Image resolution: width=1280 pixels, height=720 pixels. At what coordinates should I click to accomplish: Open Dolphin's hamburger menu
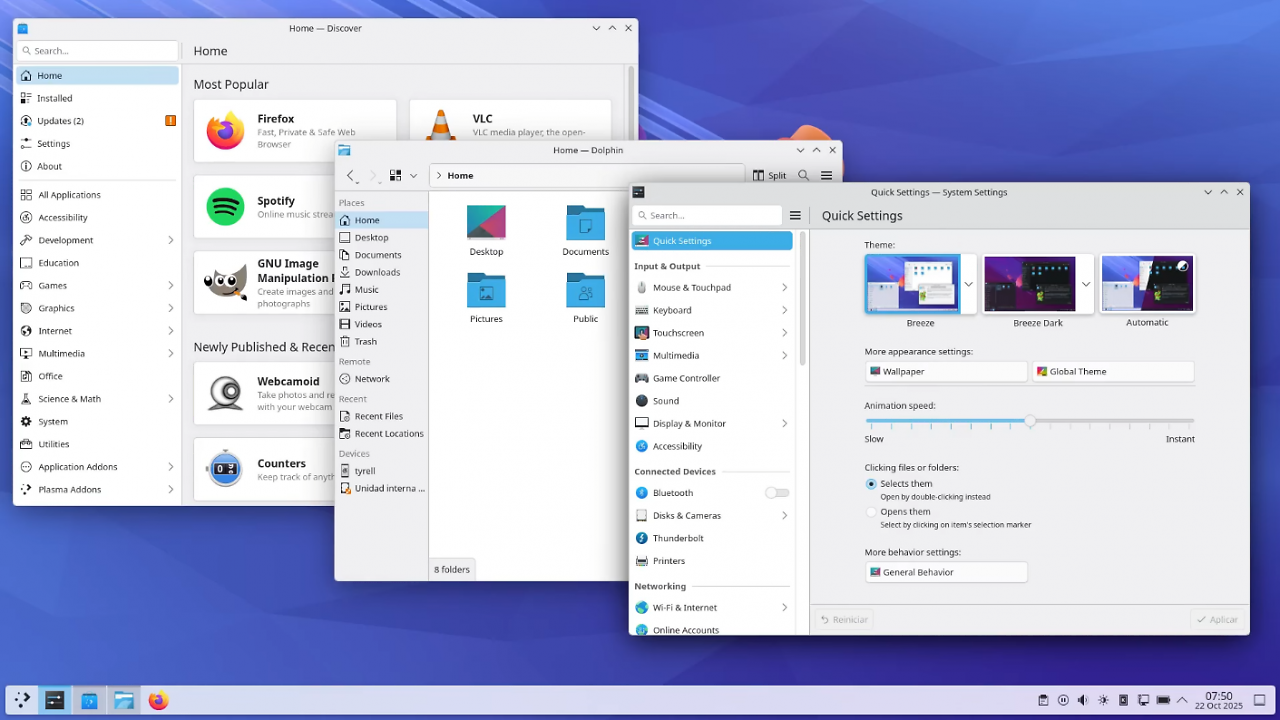pos(827,175)
